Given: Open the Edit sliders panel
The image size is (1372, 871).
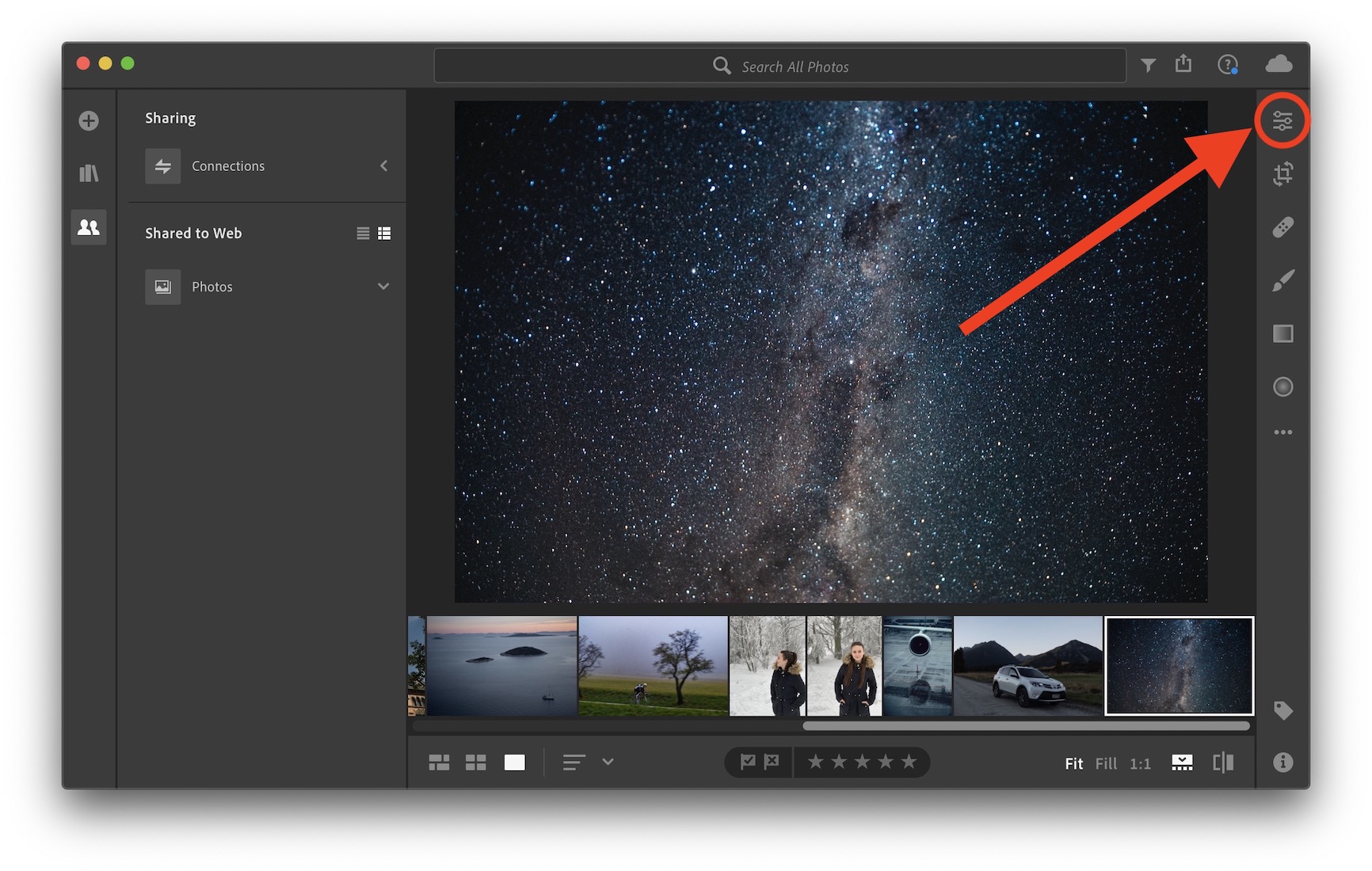Looking at the screenshot, I should [x=1282, y=121].
